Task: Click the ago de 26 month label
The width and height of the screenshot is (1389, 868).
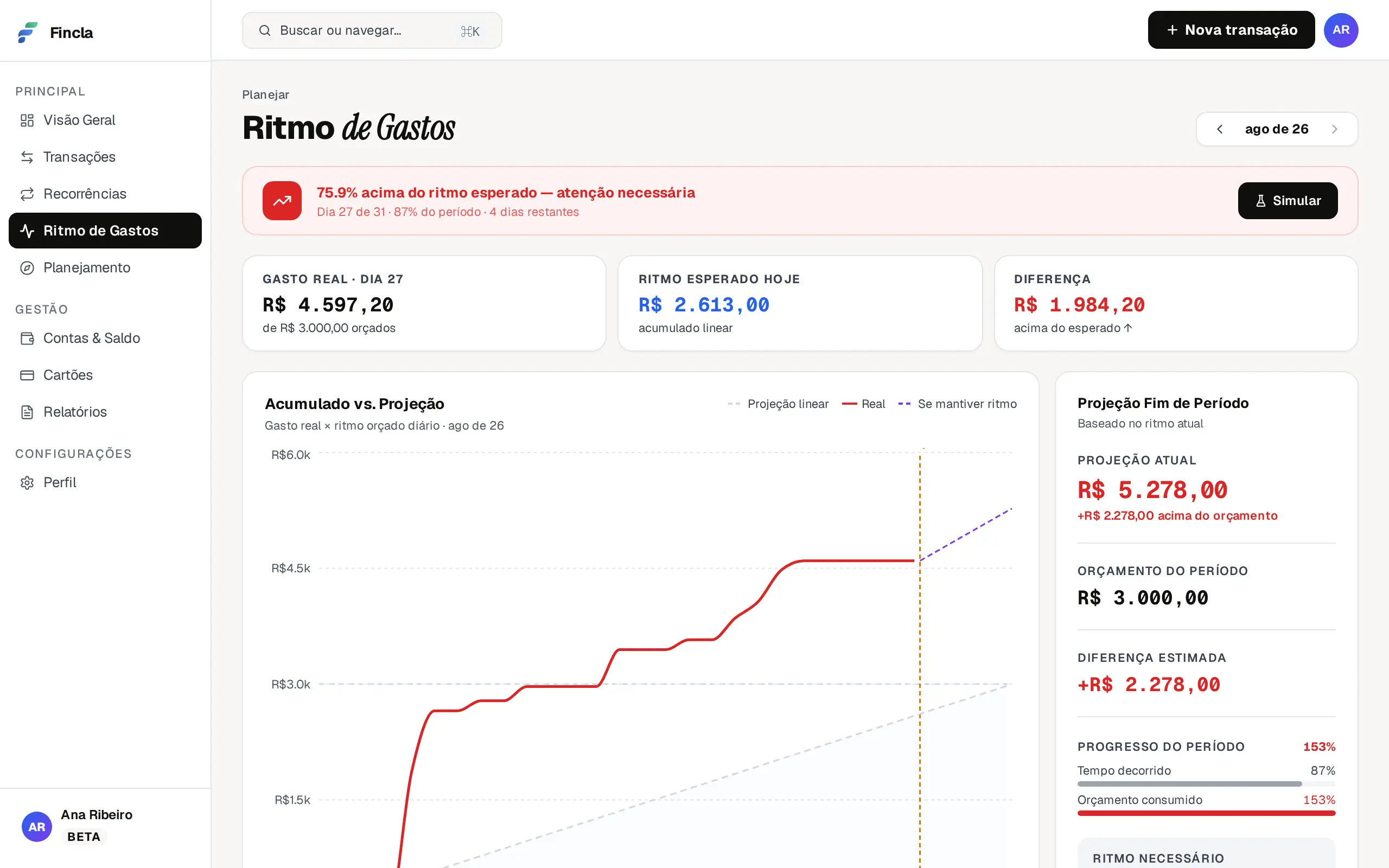Action: tap(1277, 129)
